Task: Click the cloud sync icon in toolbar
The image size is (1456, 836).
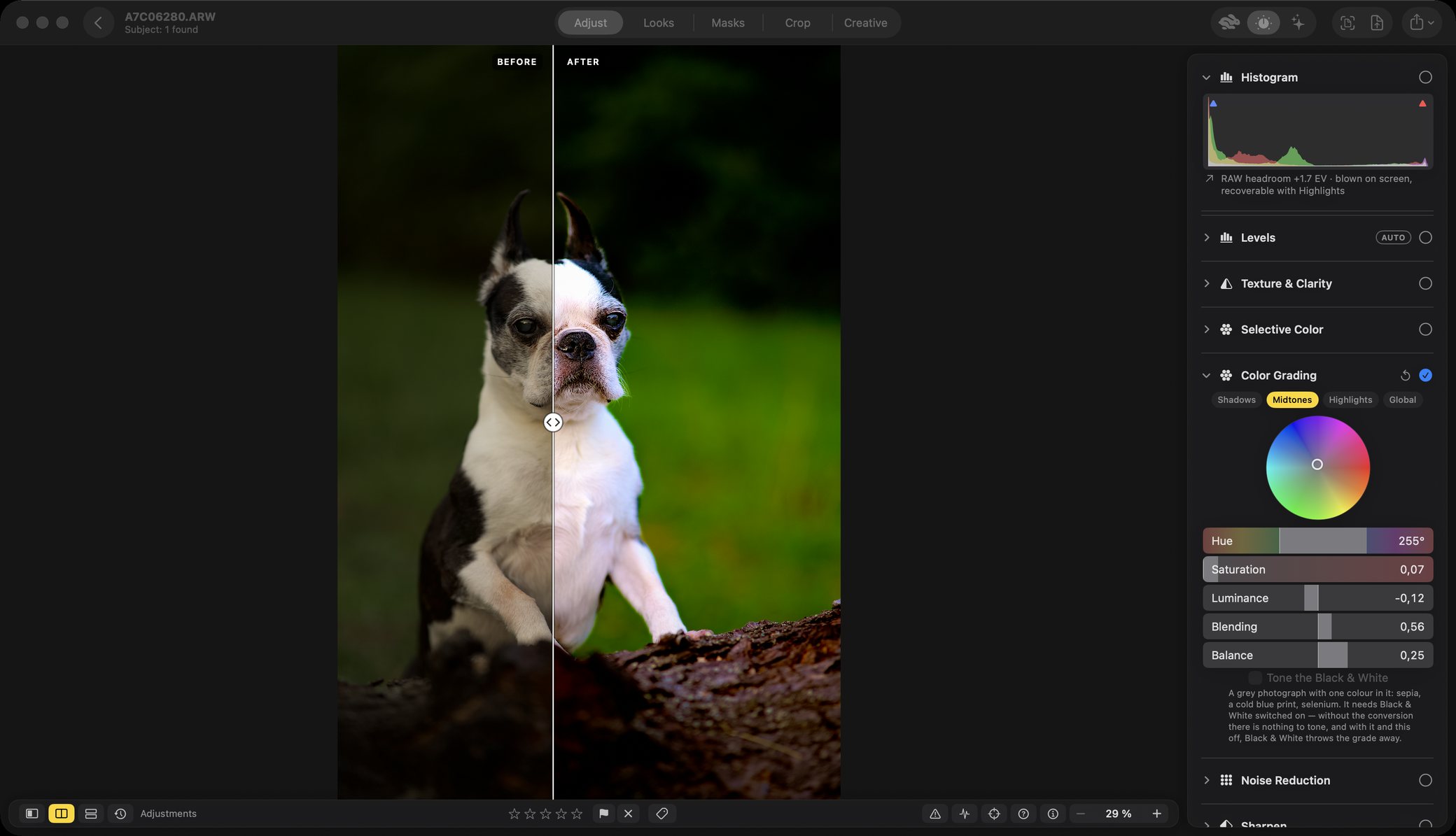Action: coord(1228,22)
